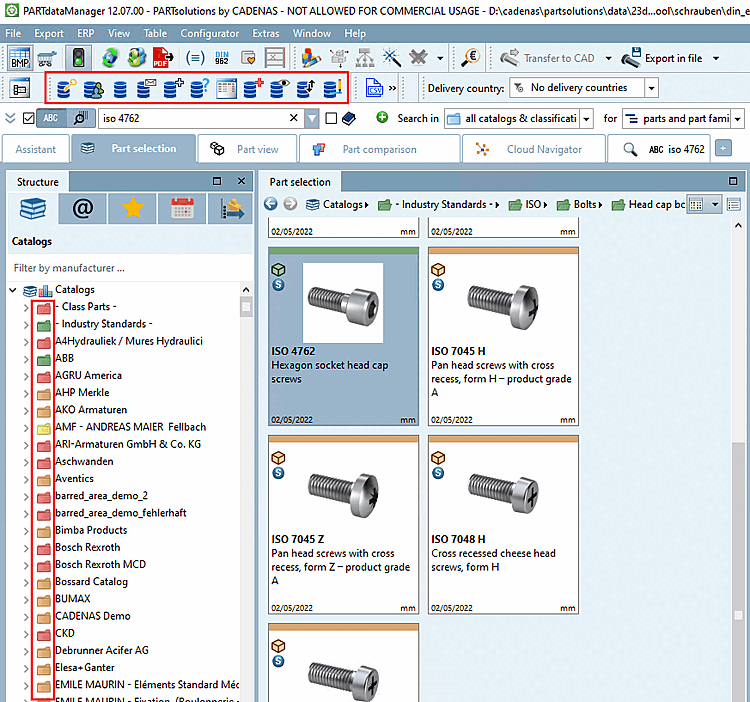Click the Euro price icon in toolbar

click(x=472, y=58)
